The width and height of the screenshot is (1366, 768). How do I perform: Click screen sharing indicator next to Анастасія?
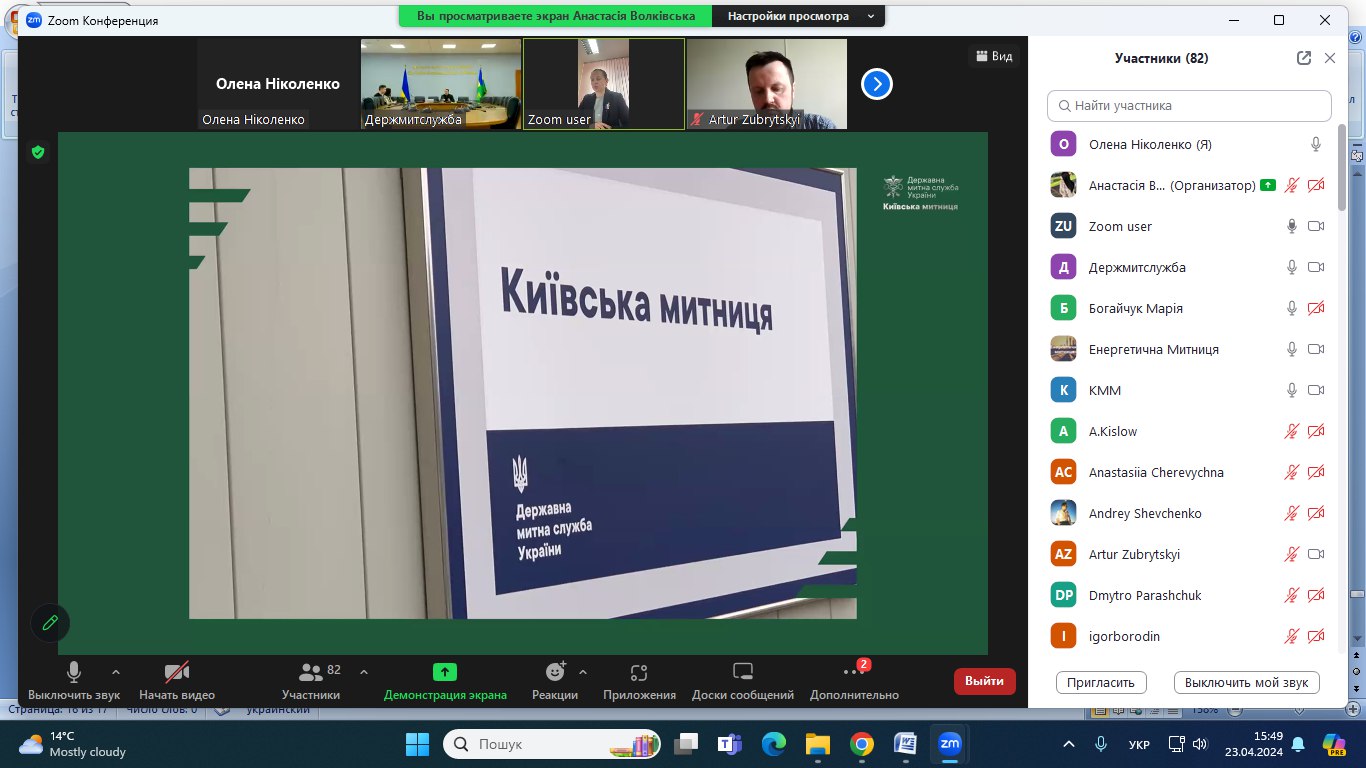1268,185
